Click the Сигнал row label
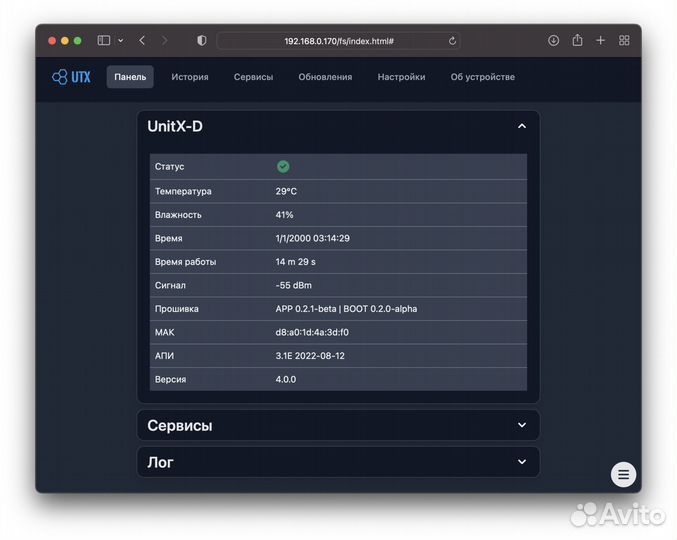 (170, 285)
